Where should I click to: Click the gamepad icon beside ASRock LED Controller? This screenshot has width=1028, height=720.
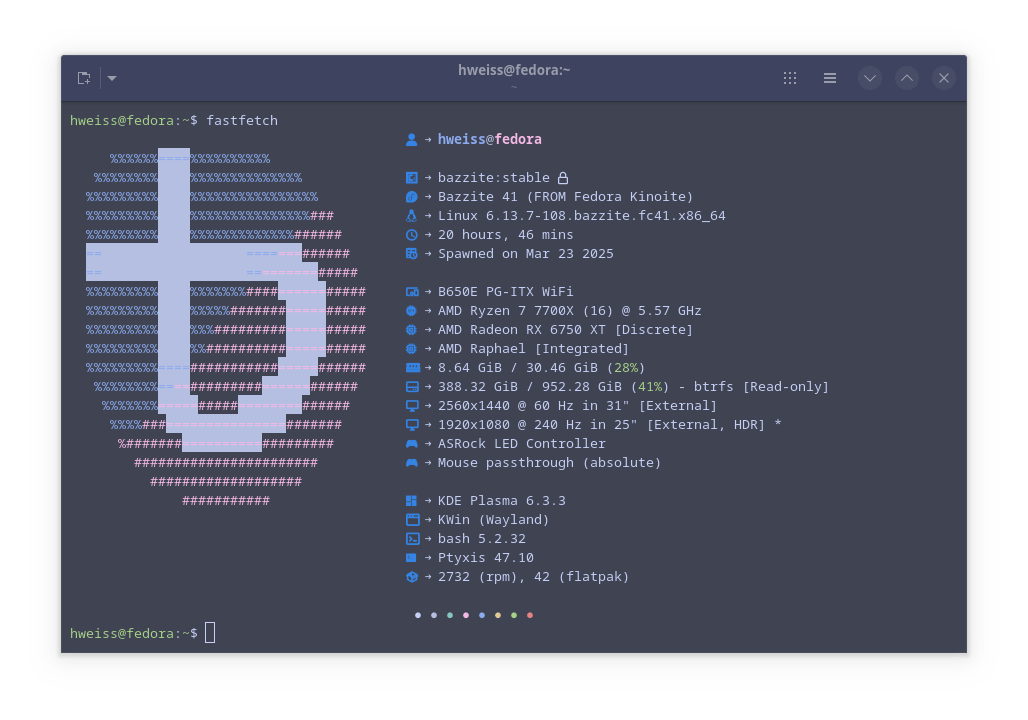(x=412, y=444)
